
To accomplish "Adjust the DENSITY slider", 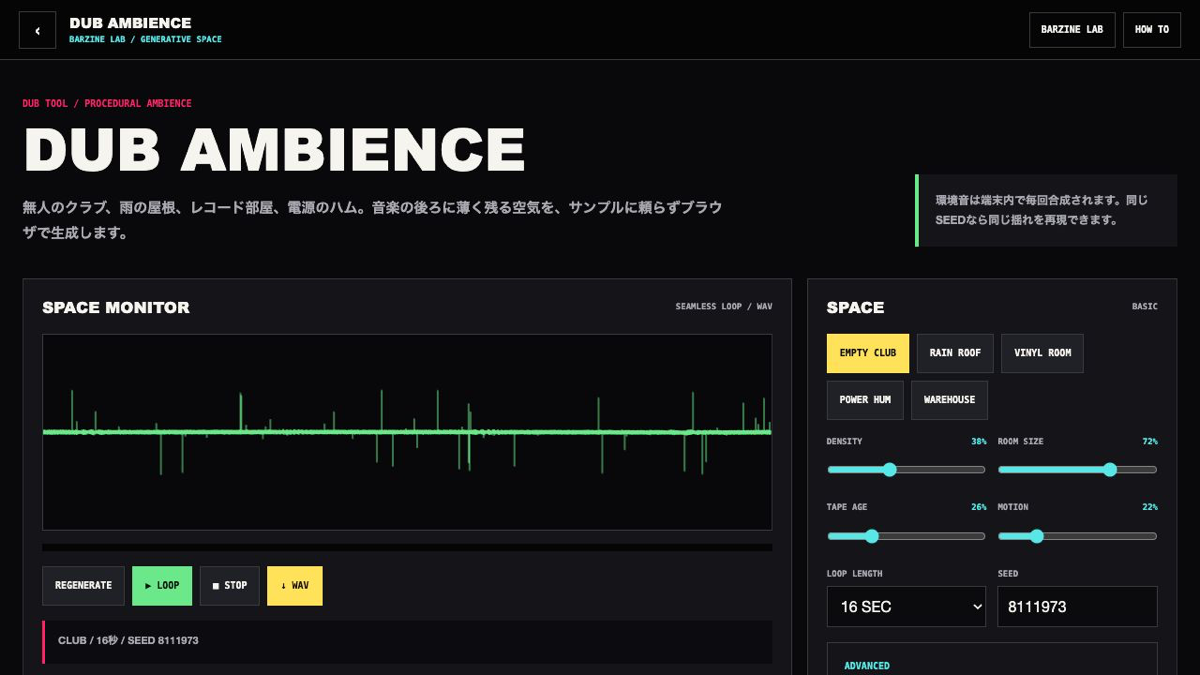I will pyautogui.click(x=906, y=470).
